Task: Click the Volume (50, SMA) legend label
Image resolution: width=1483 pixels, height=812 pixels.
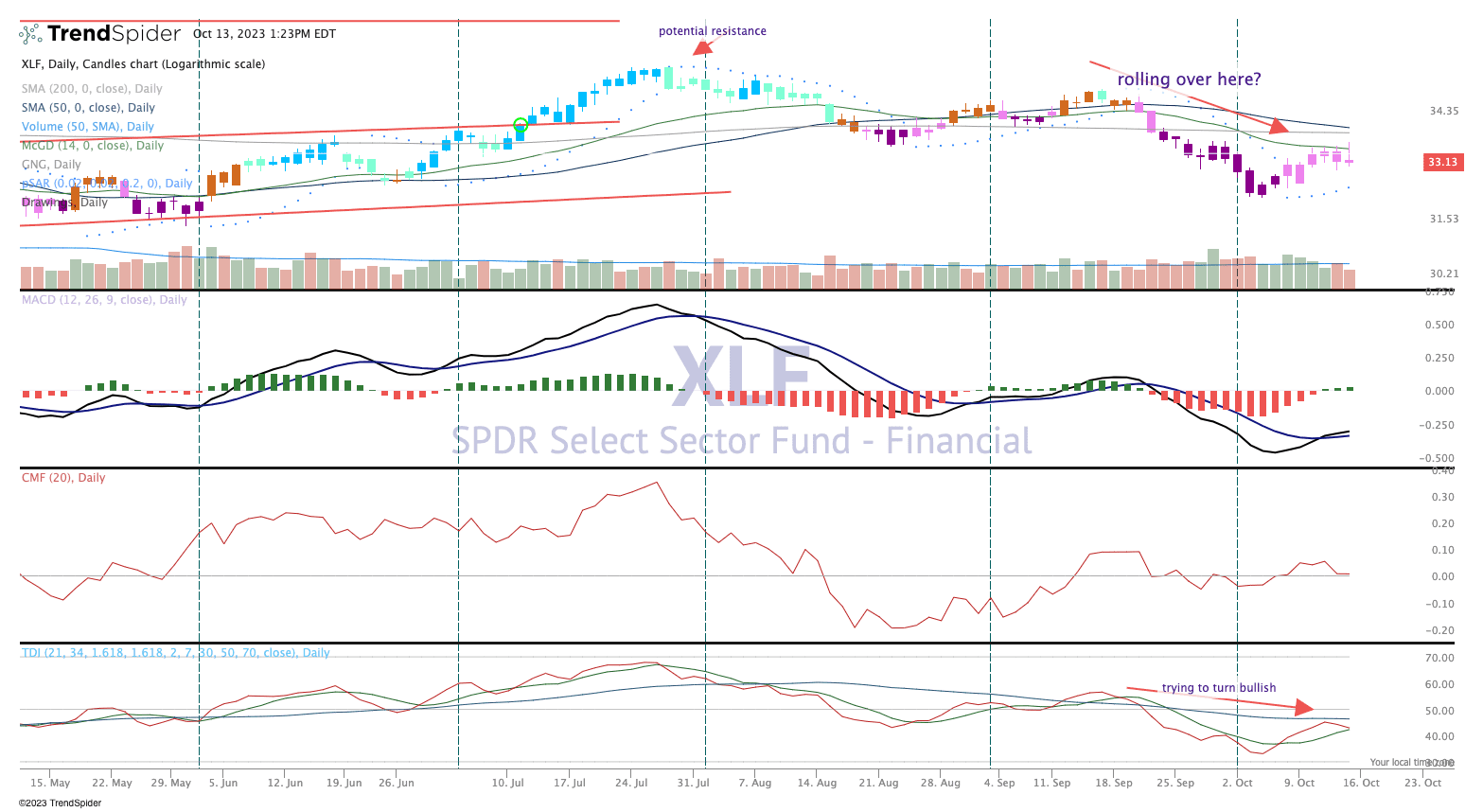Action: click(87, 127)
